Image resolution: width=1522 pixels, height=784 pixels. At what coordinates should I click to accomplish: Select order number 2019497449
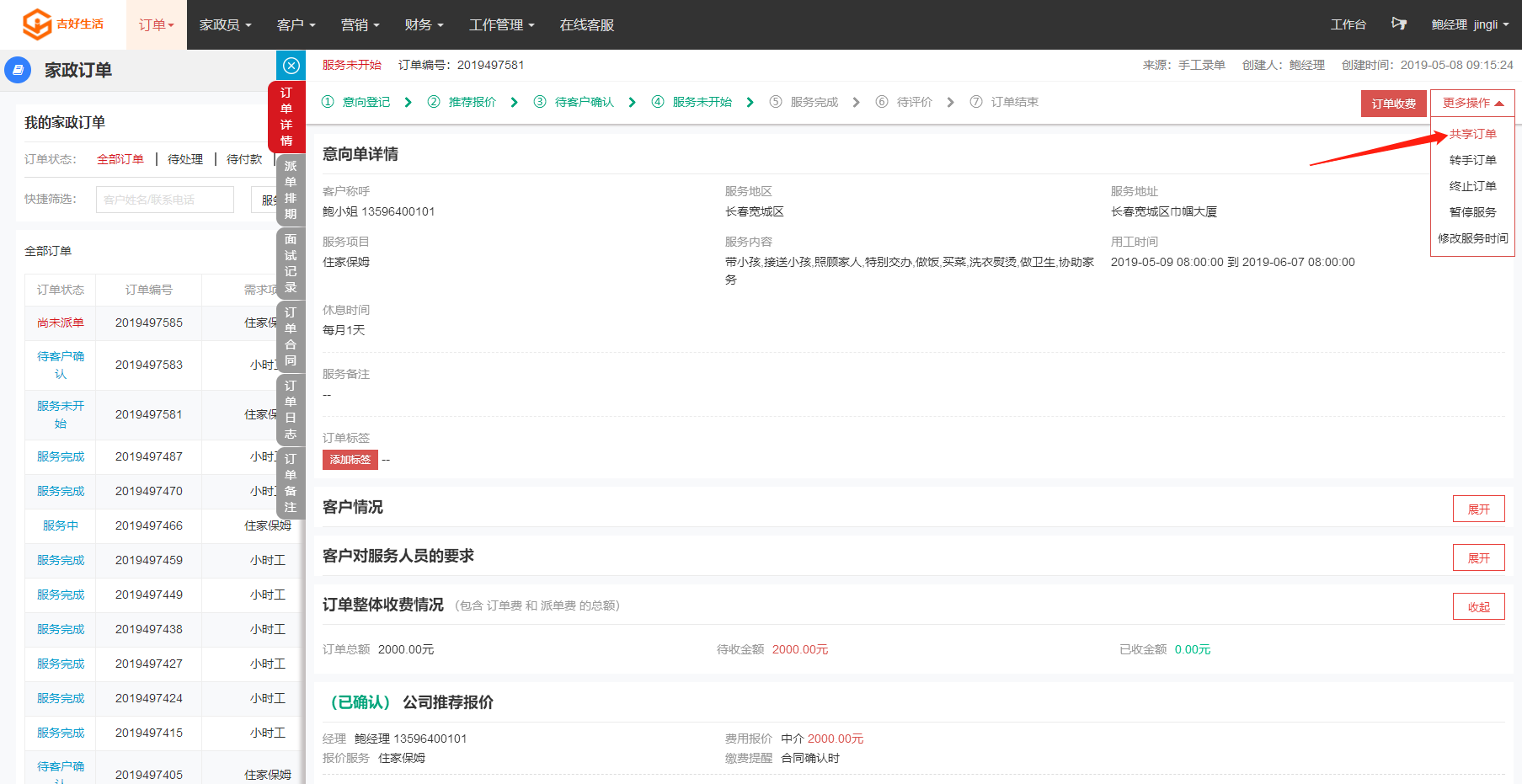pos(149,595)
